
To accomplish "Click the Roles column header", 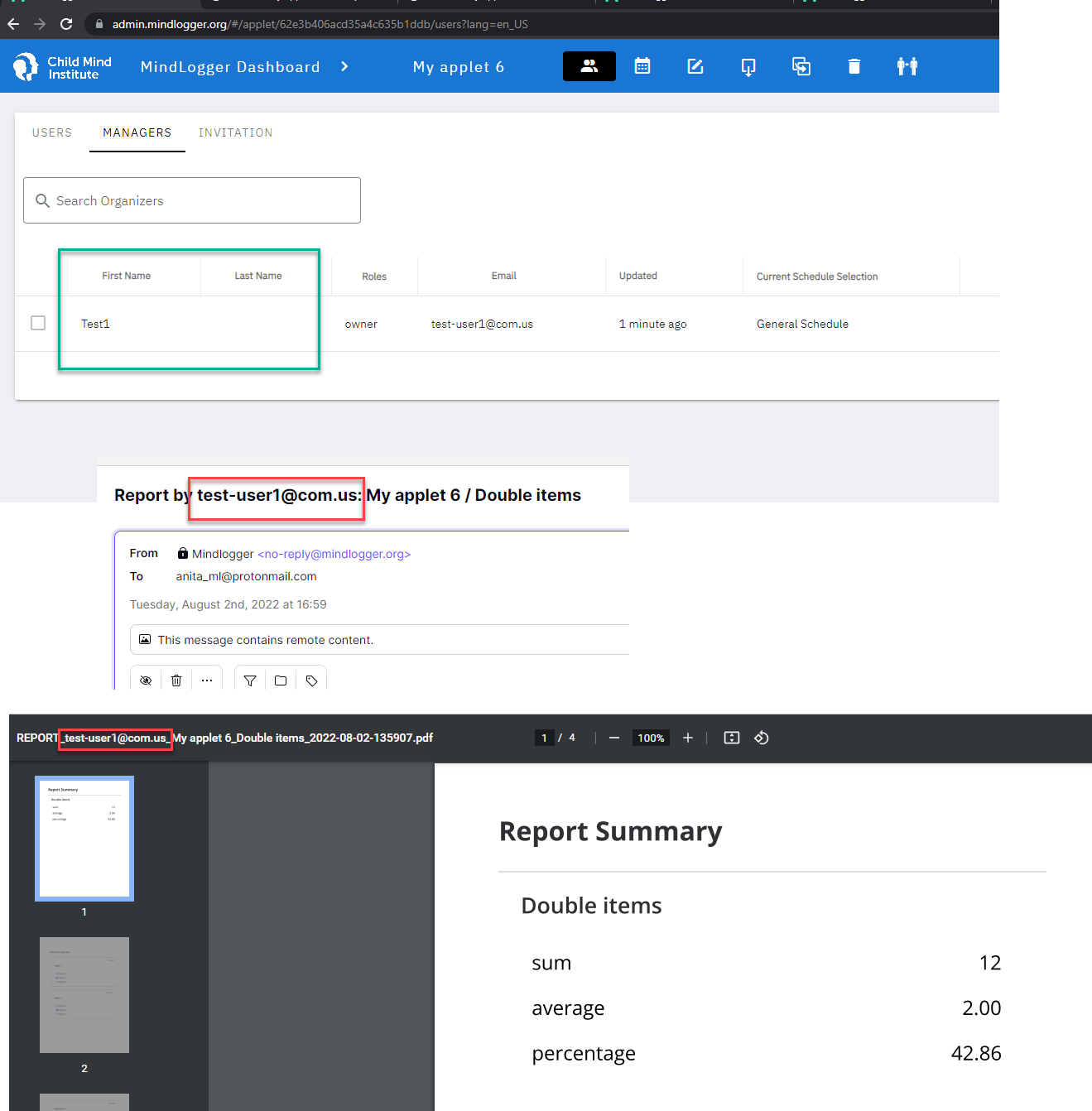I will click(x=374, y=277).
